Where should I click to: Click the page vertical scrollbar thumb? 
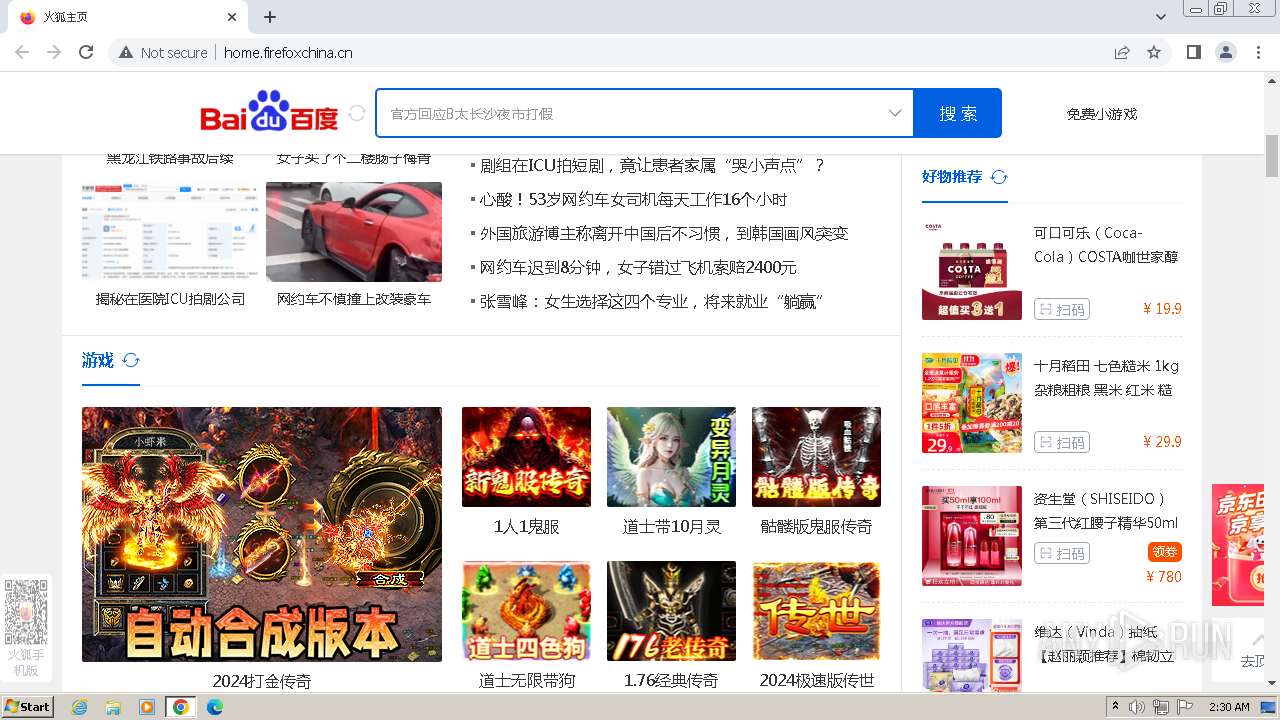[1272, 156]
